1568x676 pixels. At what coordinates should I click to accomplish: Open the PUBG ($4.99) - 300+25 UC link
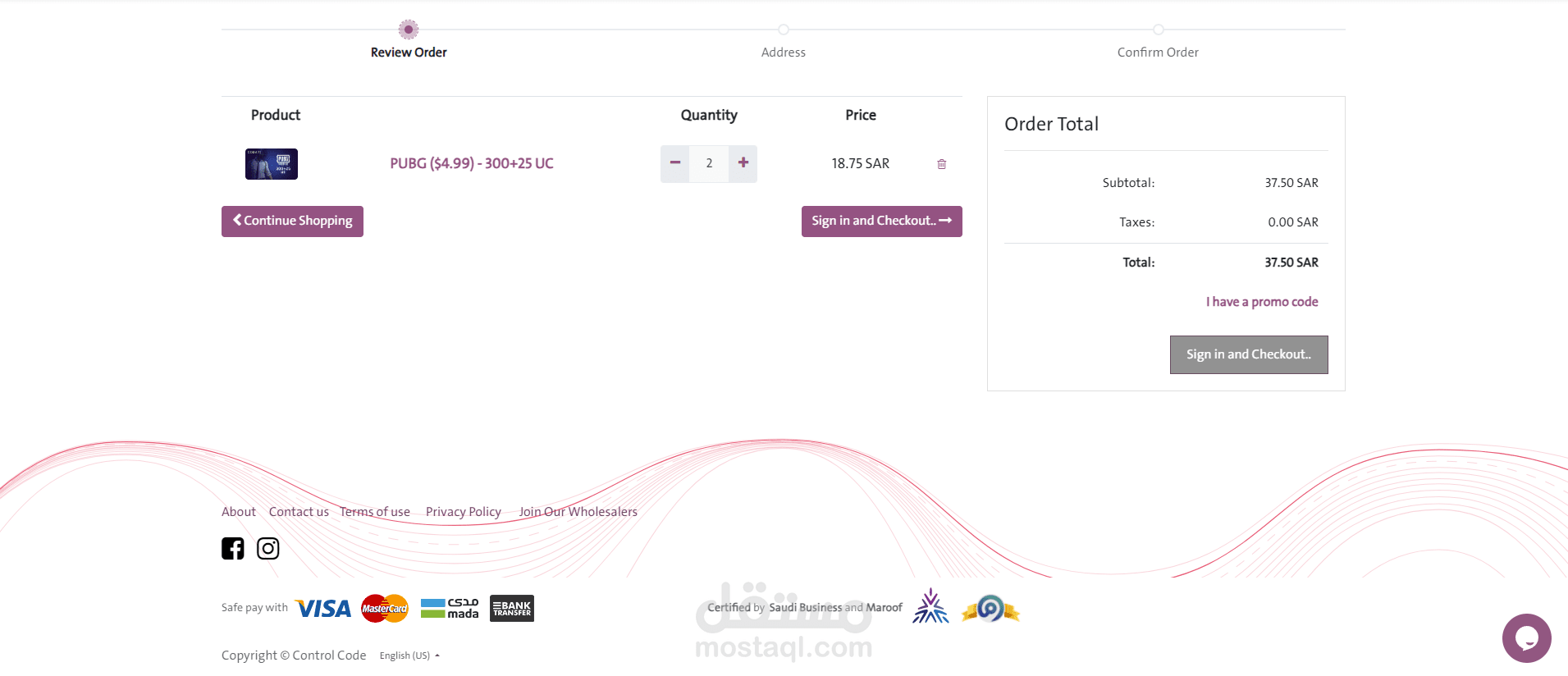pyautogui.click(x=472, y=163)
